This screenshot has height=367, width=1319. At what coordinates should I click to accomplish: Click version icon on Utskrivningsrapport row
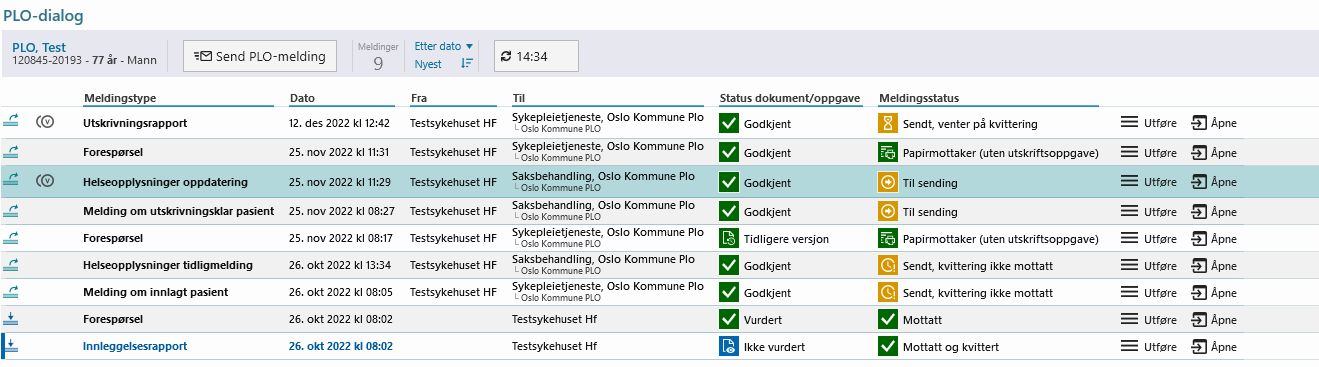[44, 123]
